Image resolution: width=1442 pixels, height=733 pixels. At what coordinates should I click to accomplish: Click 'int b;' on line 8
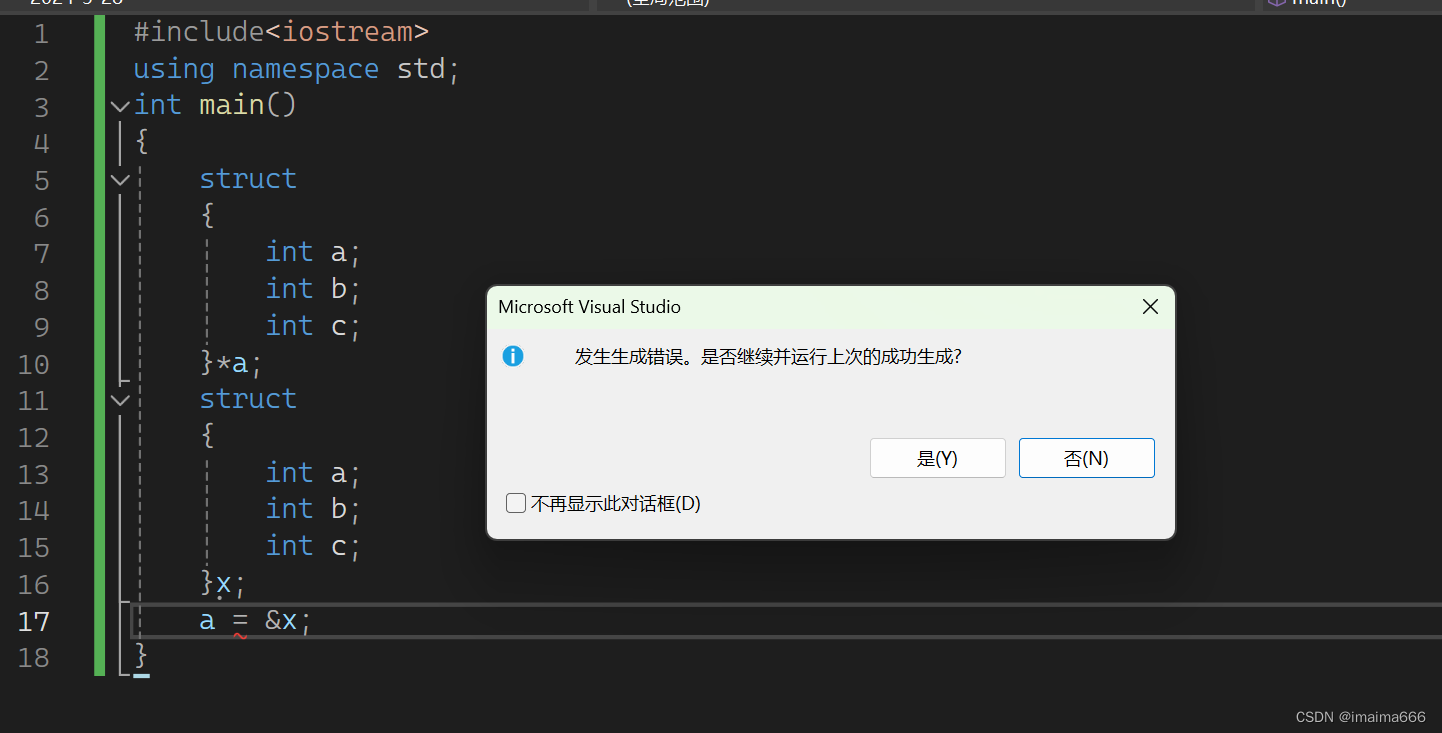313,289
